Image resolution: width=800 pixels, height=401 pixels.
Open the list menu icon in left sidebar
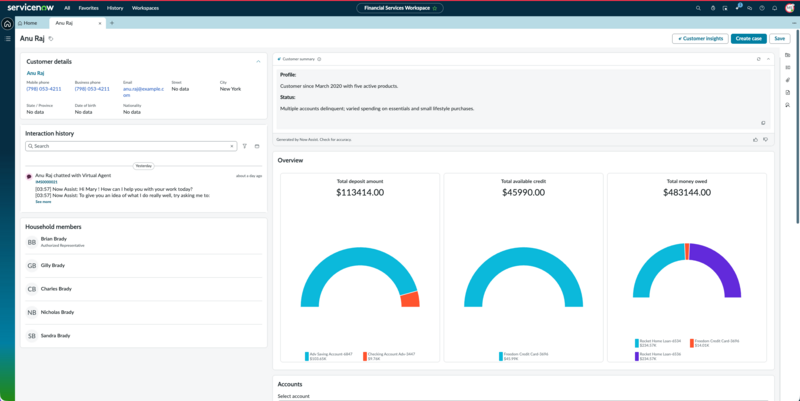tap(8, 39)
